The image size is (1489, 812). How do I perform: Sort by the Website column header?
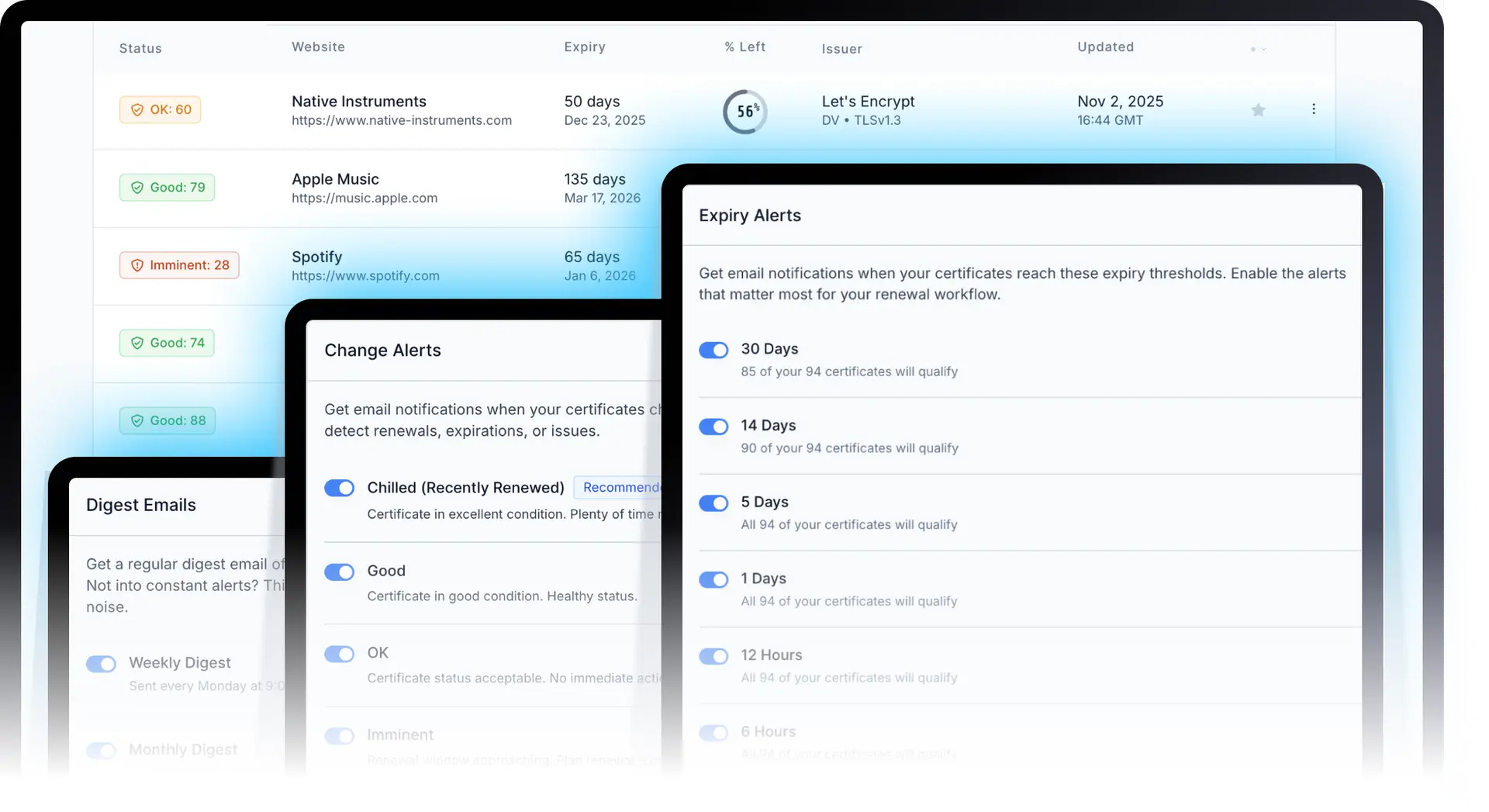pyautogui.click(x=318, y=47)
